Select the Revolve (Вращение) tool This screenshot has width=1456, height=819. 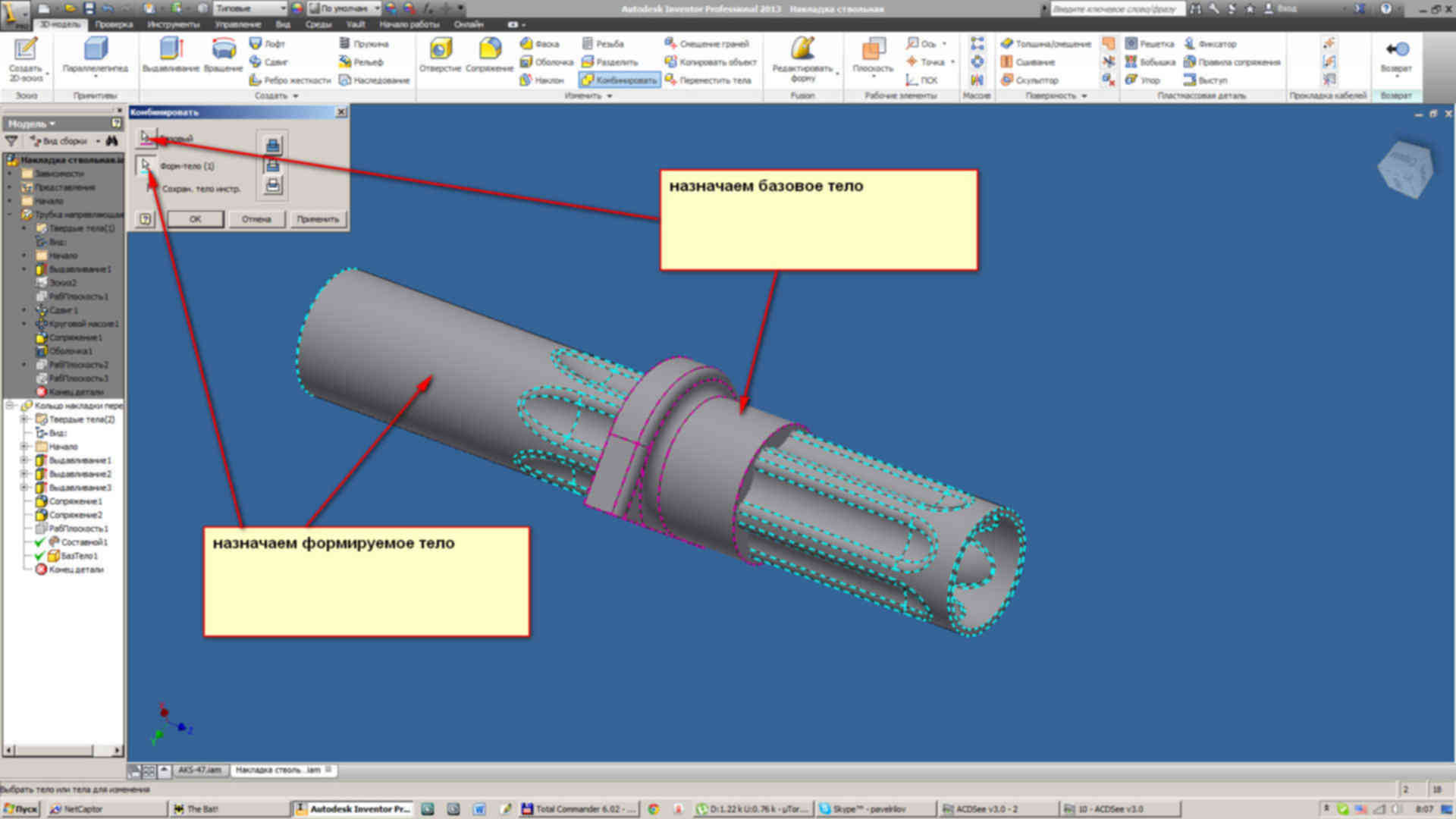[x=223, y=50]
